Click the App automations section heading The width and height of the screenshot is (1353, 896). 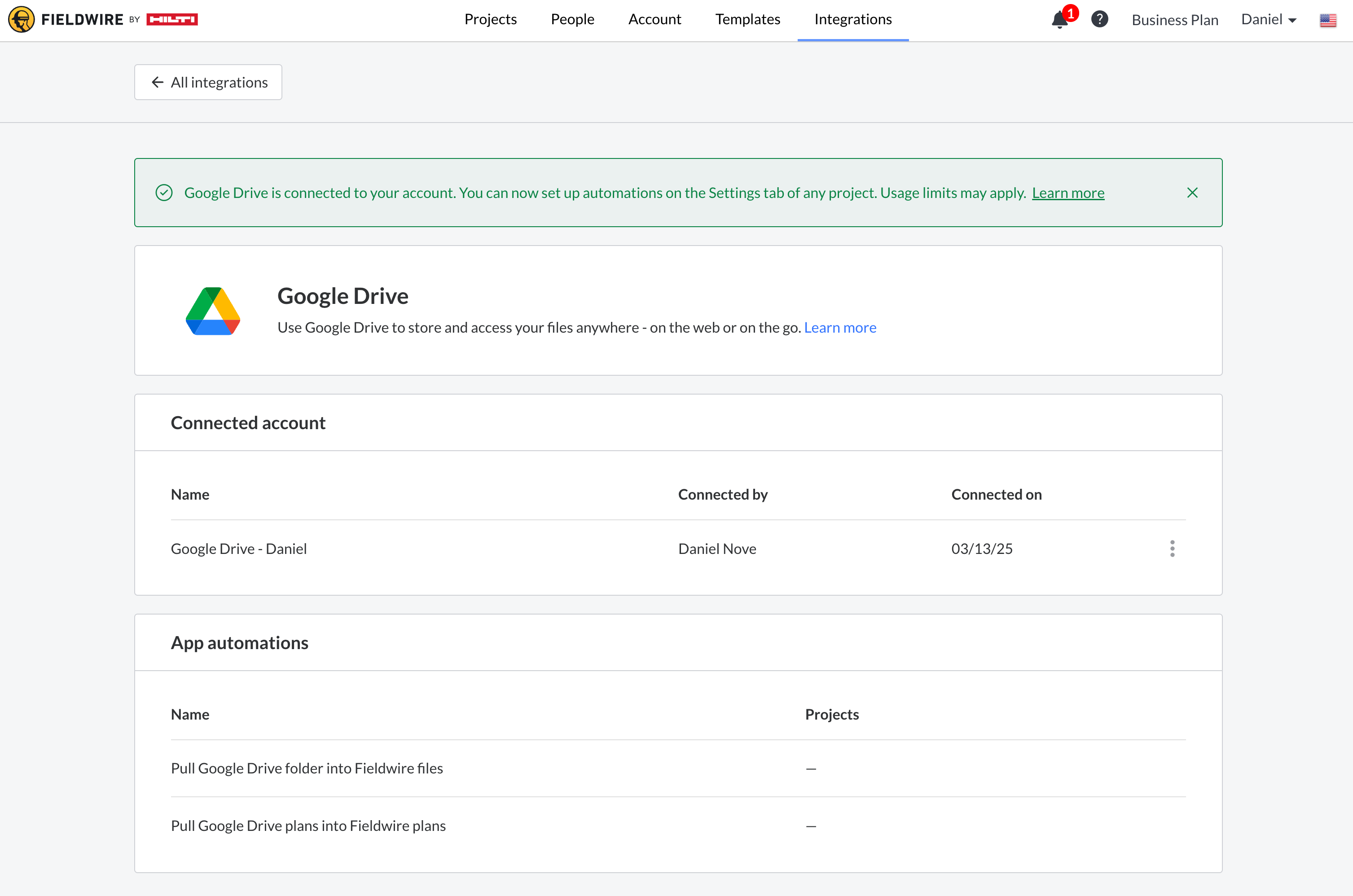point(239,643)
